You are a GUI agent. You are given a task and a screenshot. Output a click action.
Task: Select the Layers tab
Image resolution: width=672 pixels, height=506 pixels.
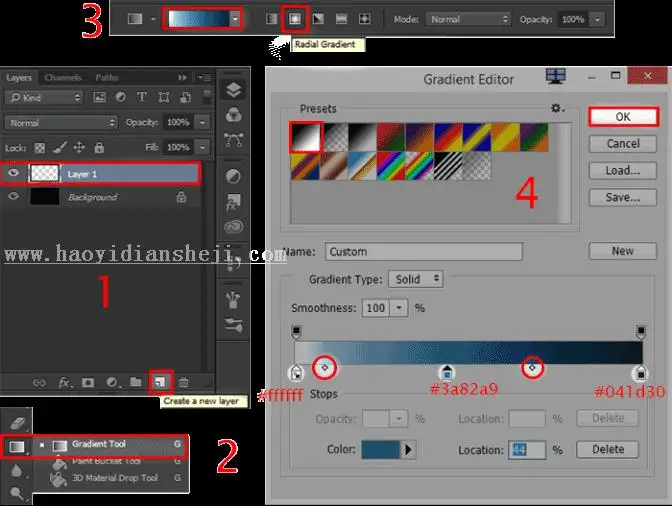[x=19, y=78]
